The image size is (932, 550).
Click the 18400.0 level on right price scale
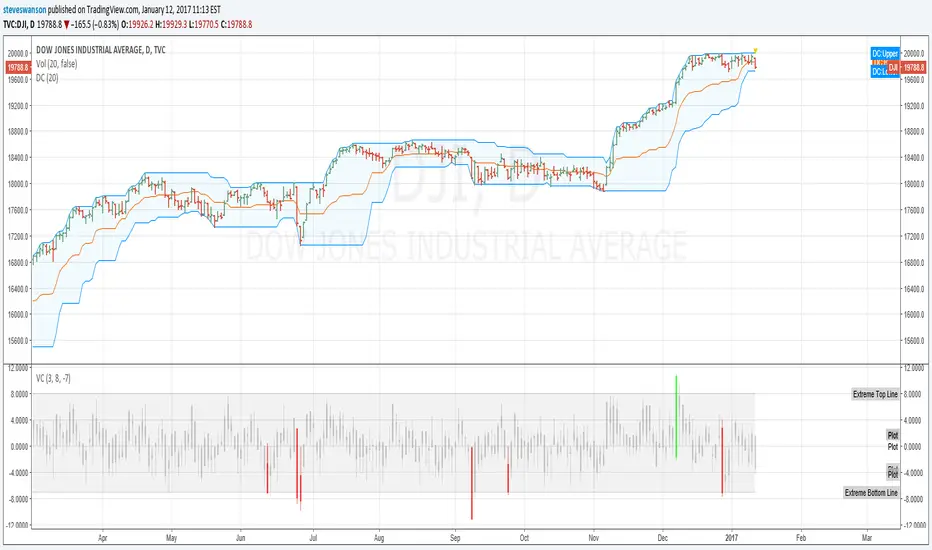[913, 157]
